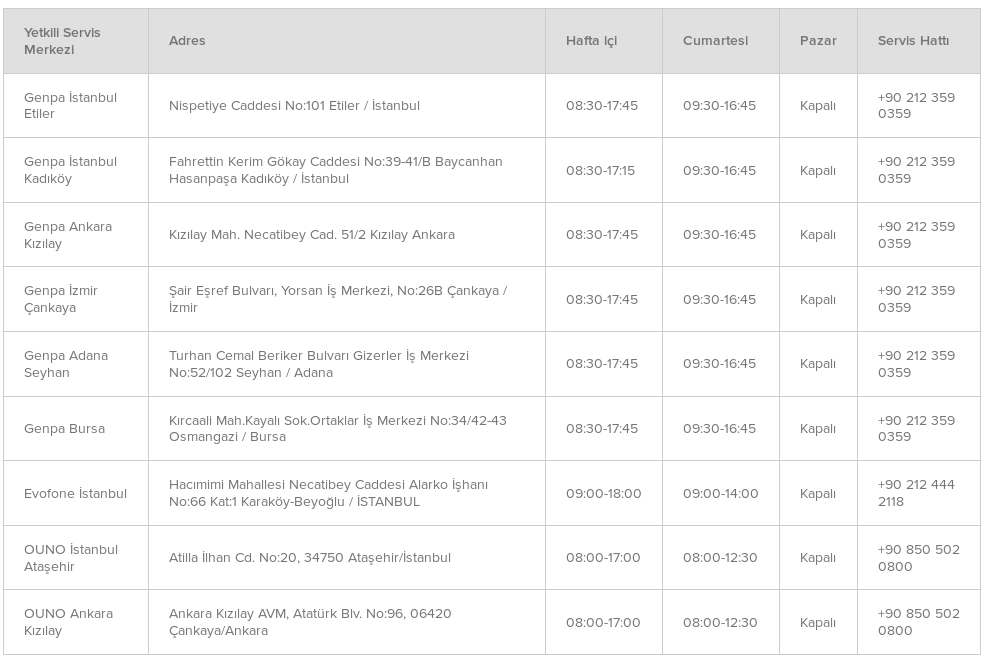This screenshot has width=997, height=662.
Task: Select the Adres column header
Action: pos(187,41)
